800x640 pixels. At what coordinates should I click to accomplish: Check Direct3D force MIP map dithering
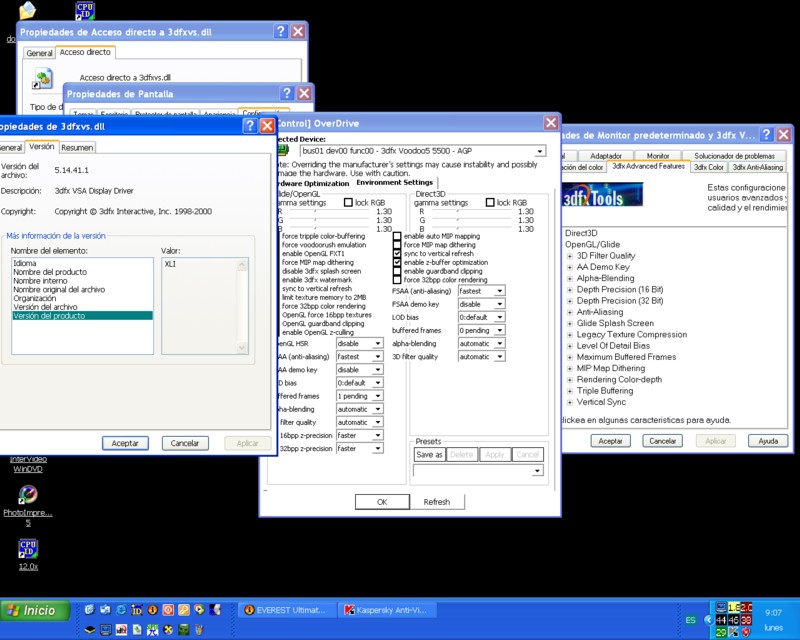[397, 245]
